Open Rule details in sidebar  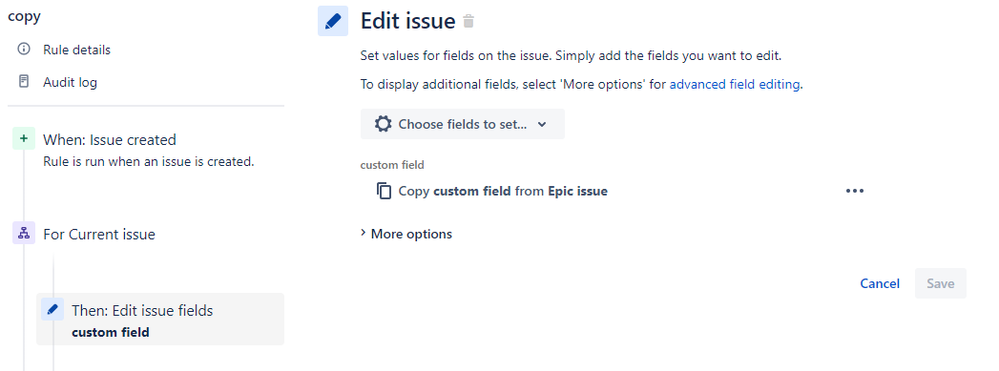[76, 50]
